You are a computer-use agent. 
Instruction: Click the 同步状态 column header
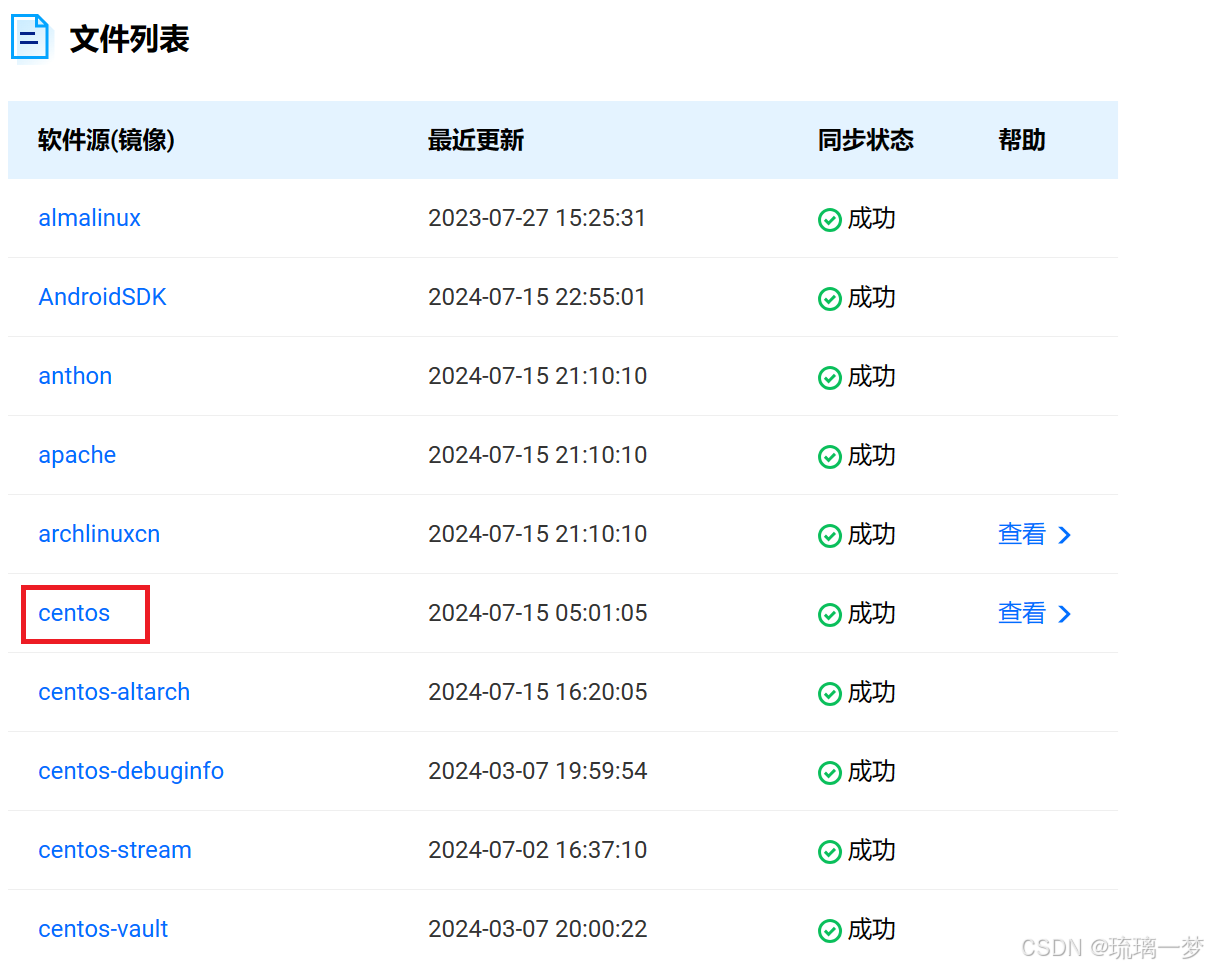pyautogui.click(x=866, y=140)
